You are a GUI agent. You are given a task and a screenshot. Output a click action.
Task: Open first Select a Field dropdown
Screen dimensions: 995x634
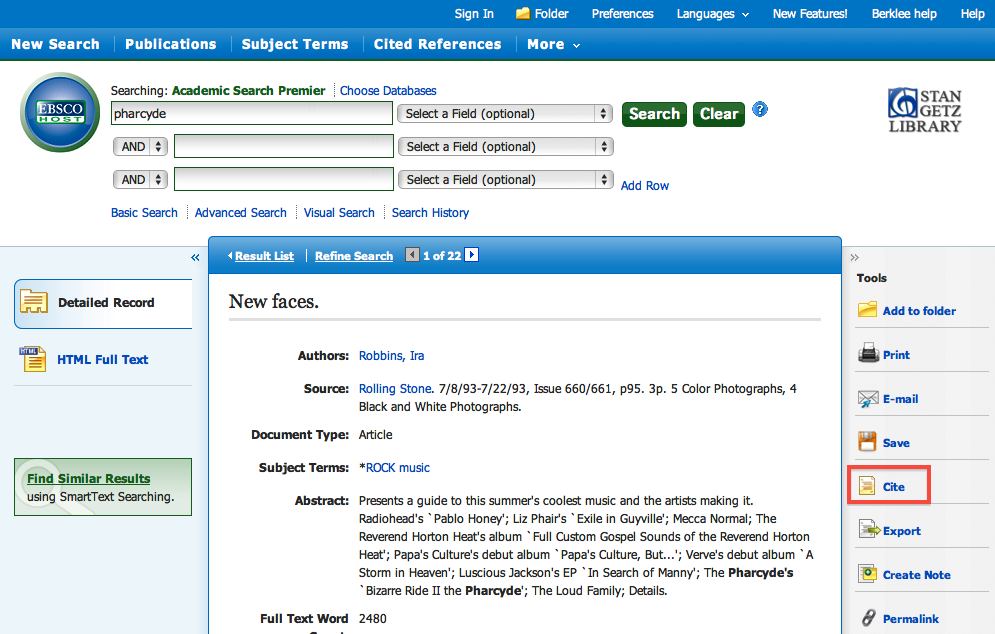(504, 114)
